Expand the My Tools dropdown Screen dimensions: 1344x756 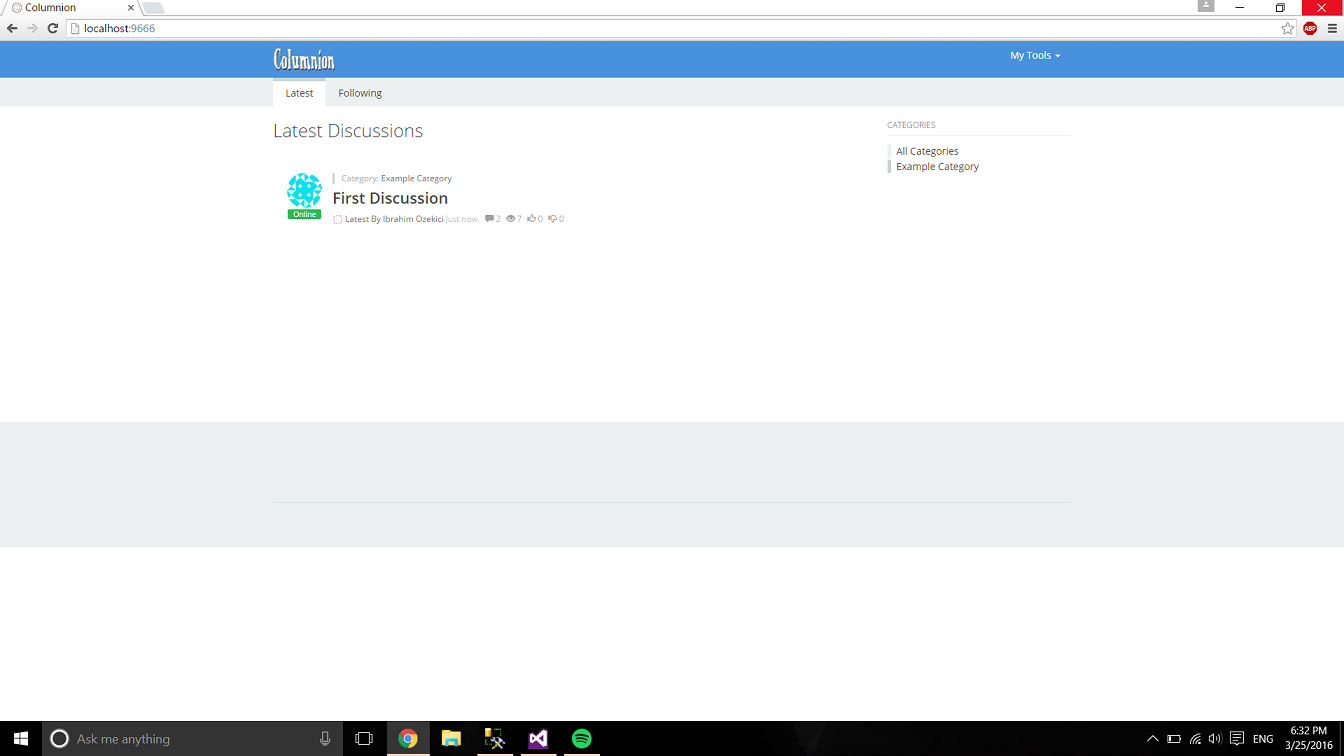1034,56
